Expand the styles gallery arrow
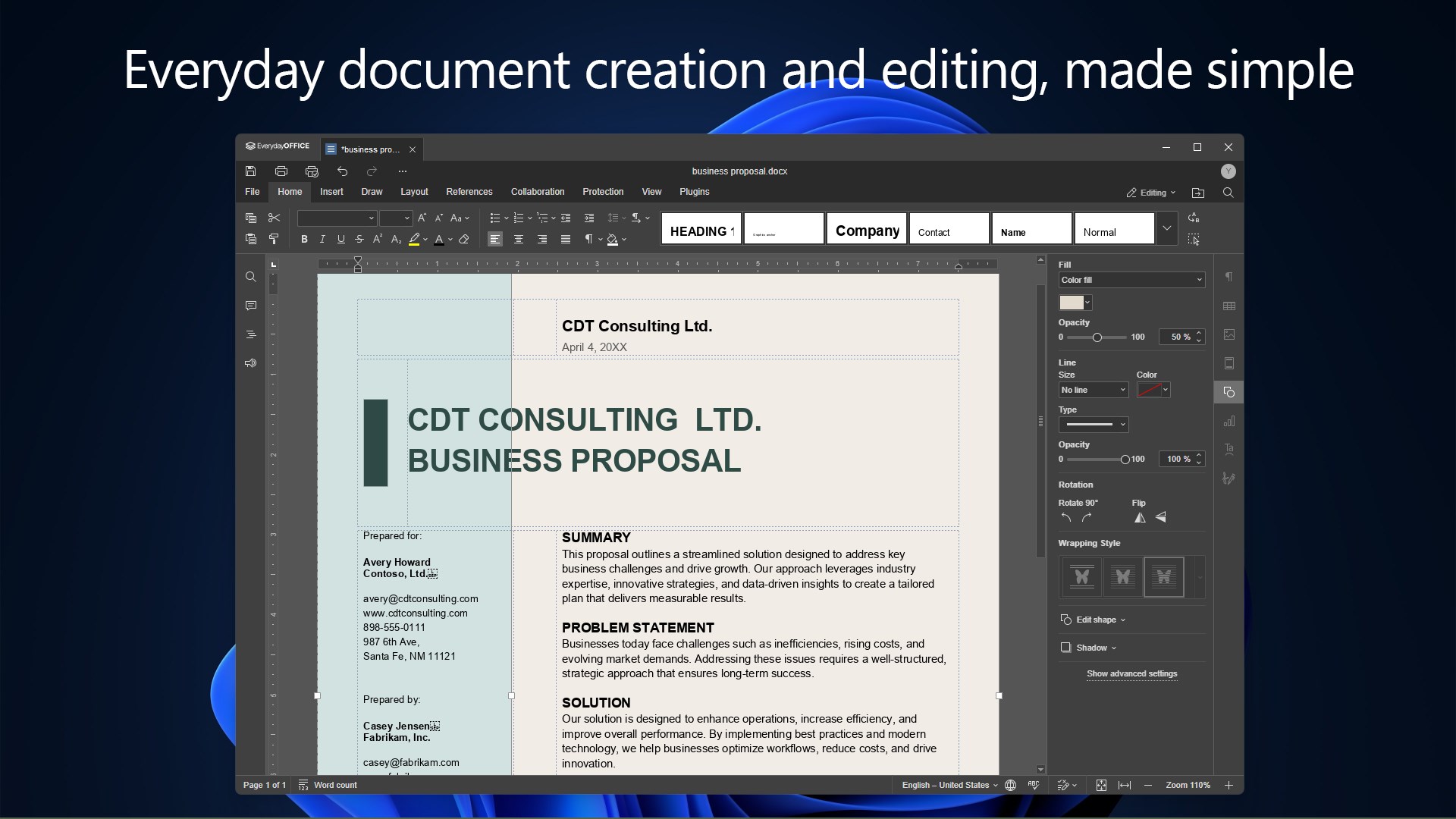 click(1166, 227)
